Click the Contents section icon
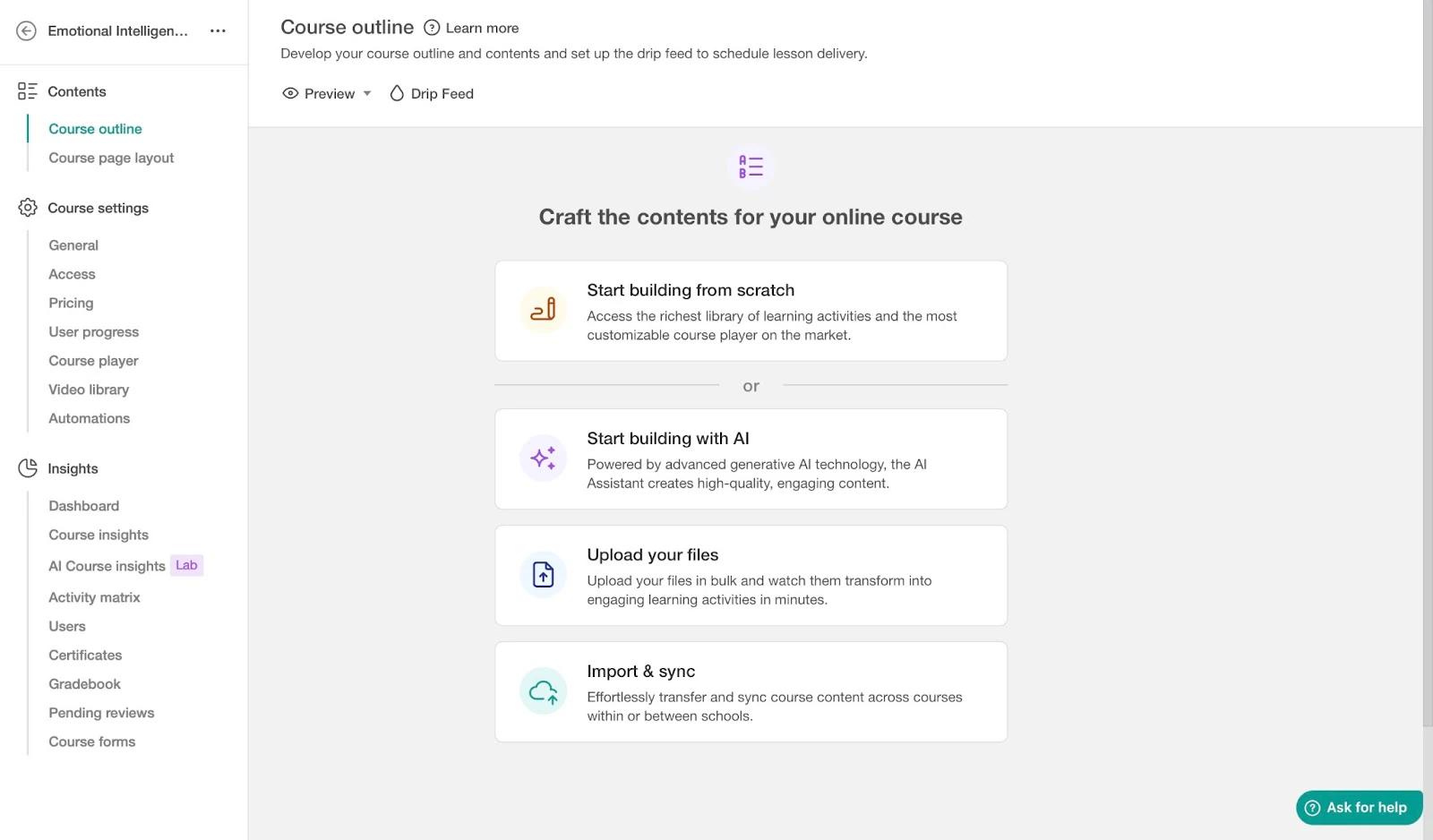1433x840 pixels. 28,91
